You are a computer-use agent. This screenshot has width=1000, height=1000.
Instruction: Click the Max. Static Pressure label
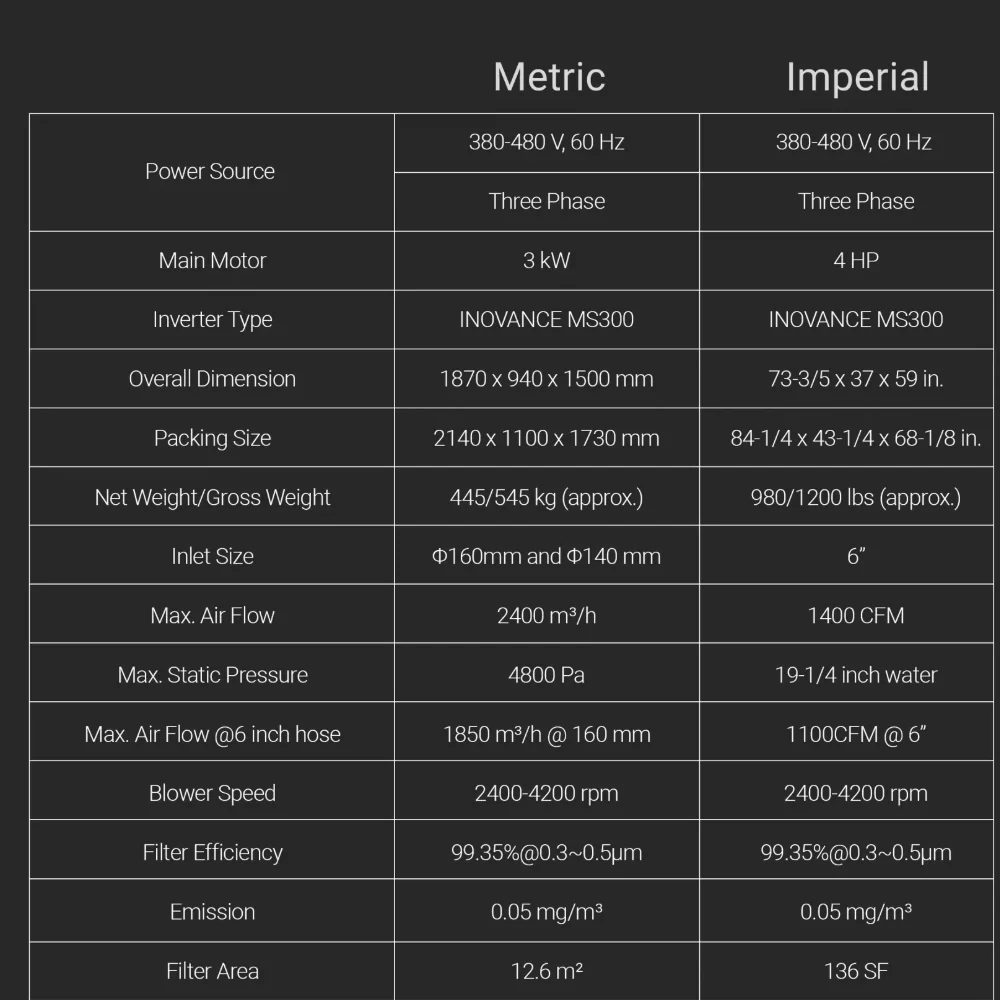(212, 675)
